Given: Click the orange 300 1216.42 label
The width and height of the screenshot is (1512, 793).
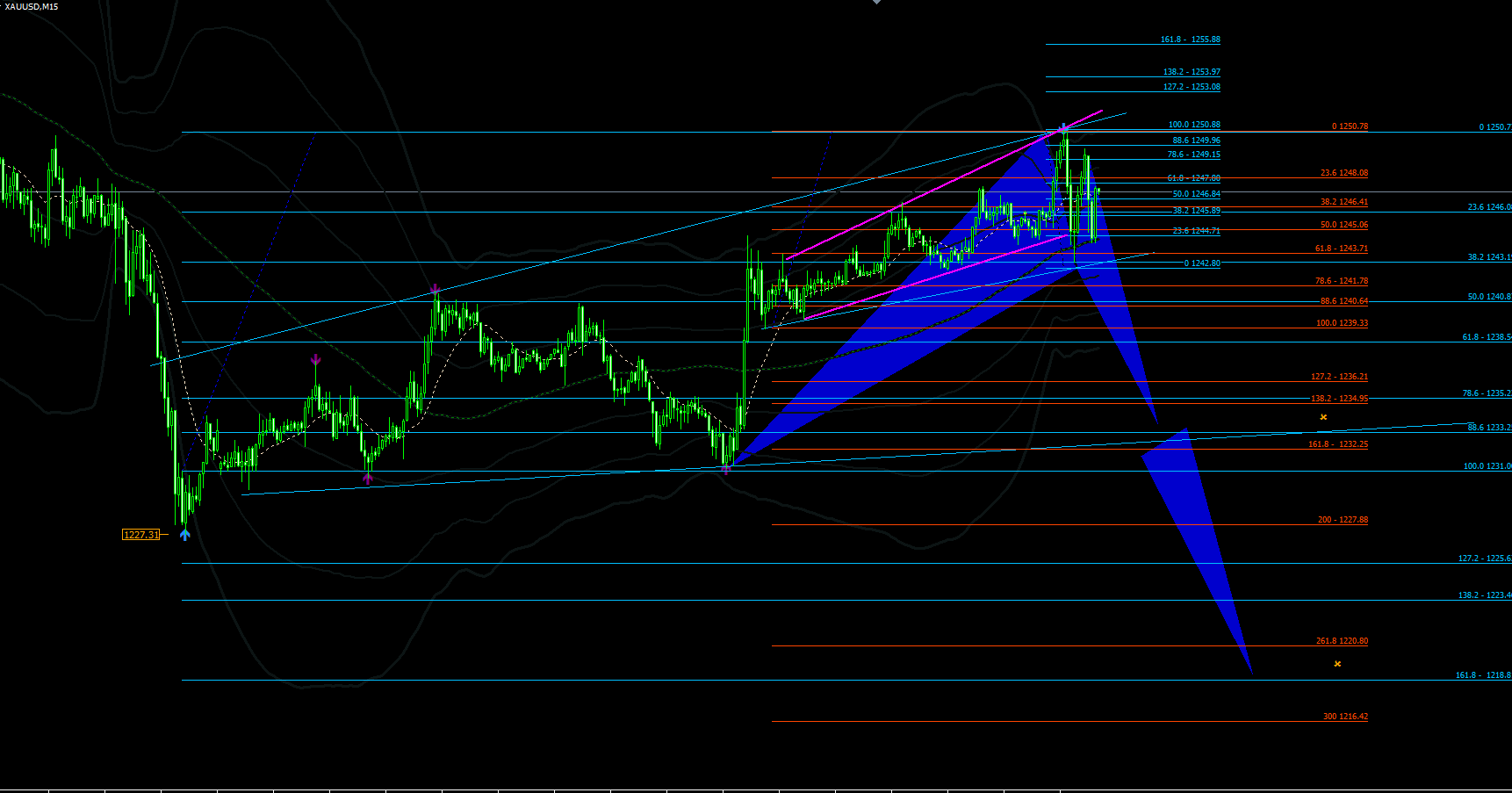Looking at the screenshot, I should 1345,717.
